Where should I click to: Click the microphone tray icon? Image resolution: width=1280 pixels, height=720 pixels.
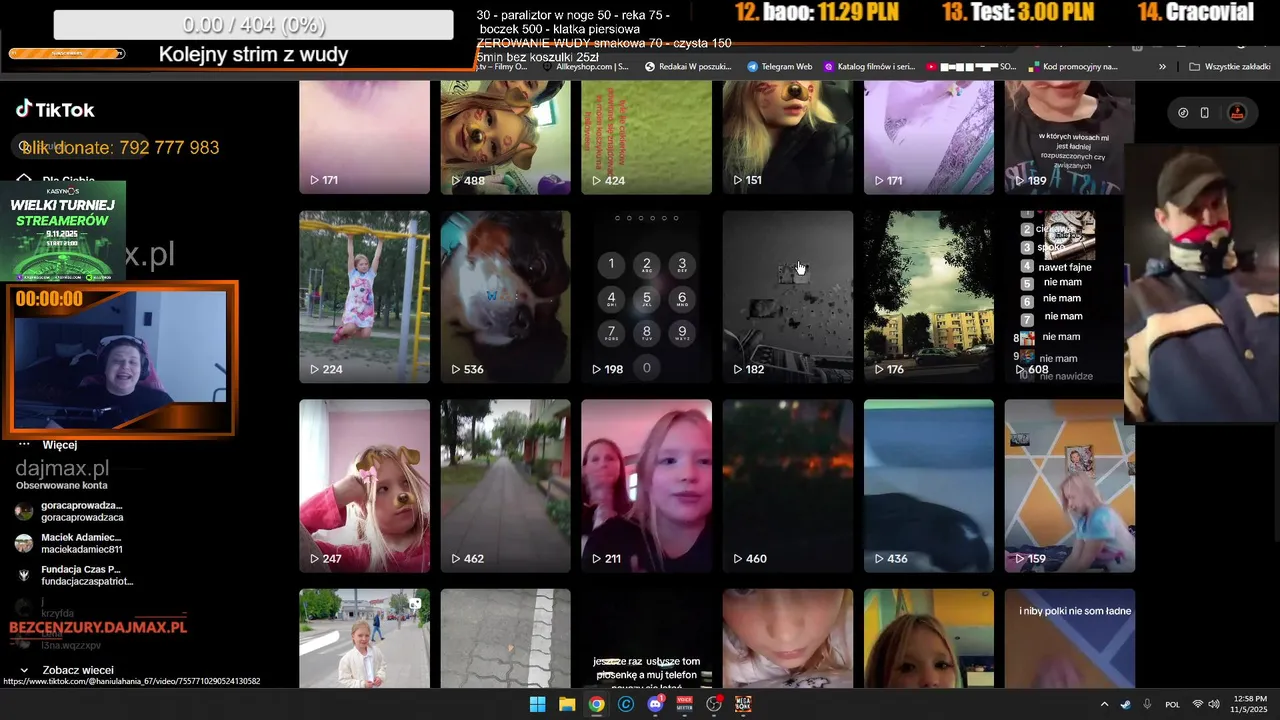coord(1147,704)
